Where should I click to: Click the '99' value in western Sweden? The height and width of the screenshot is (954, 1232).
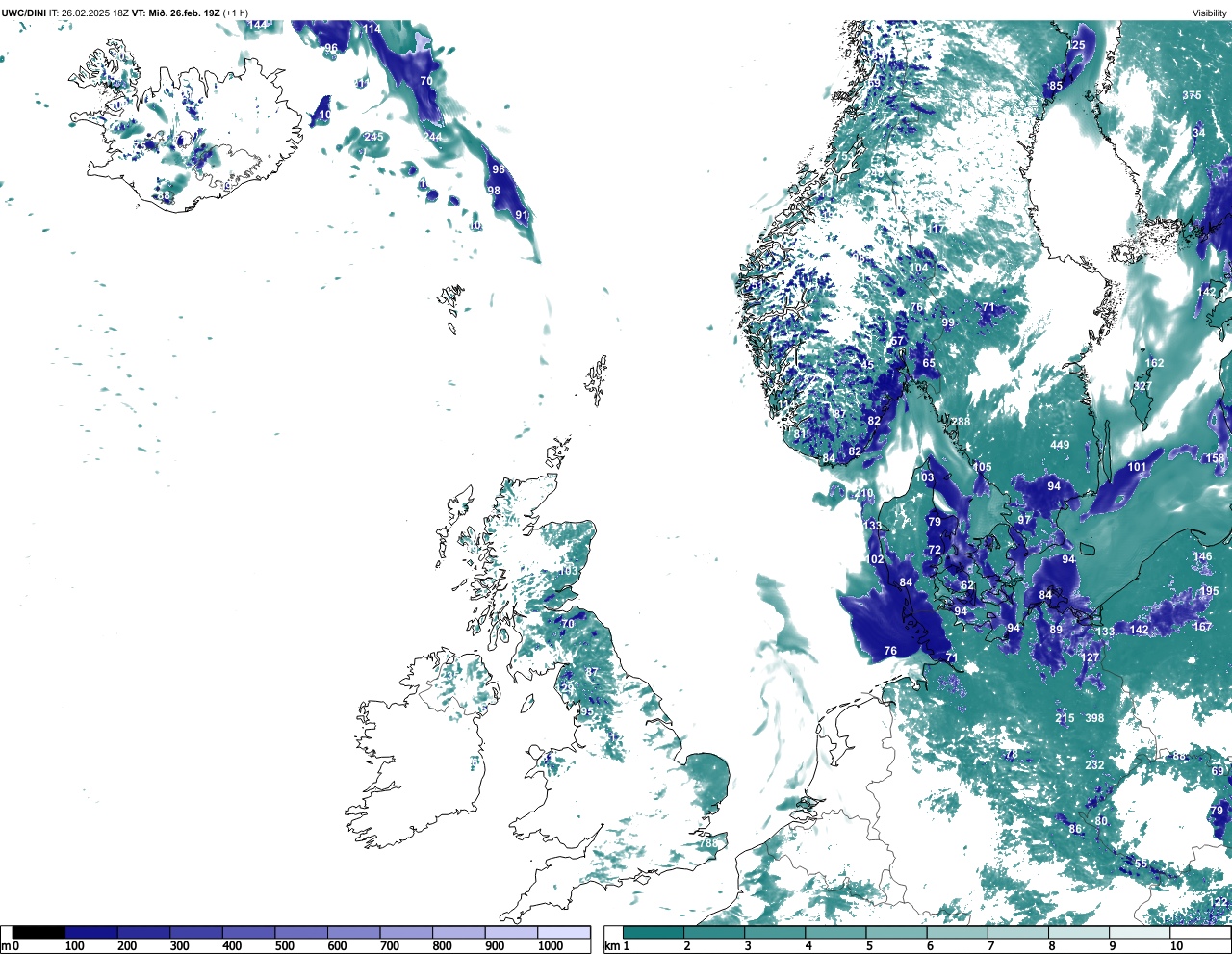coord(948,322)
